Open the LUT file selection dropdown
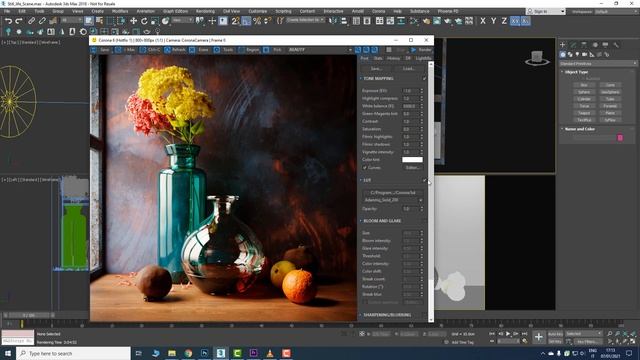The height and width of the screenshot is (360, 640). point(393,200)
